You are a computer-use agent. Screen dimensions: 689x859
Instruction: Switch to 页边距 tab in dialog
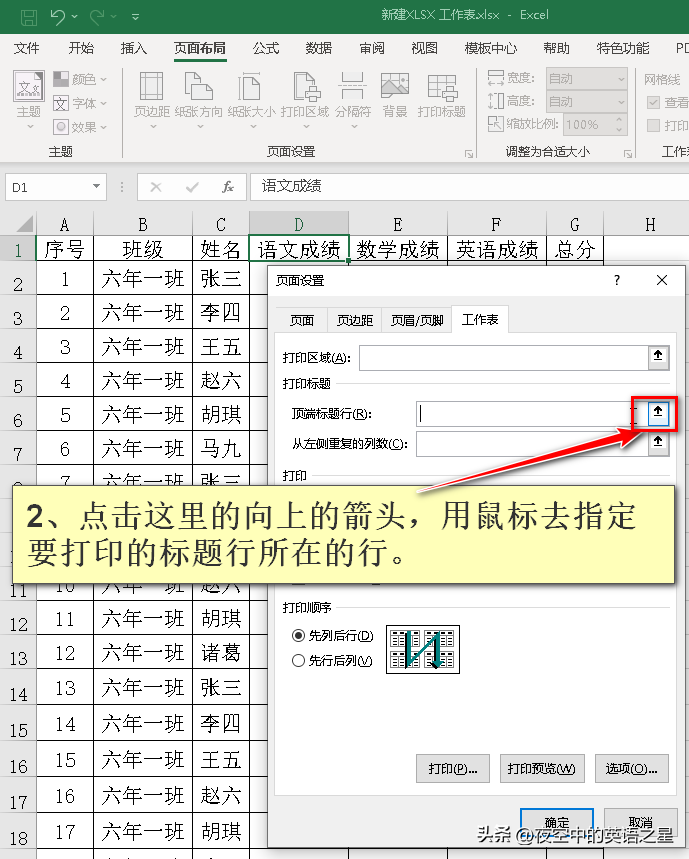(x=355, y=320)
